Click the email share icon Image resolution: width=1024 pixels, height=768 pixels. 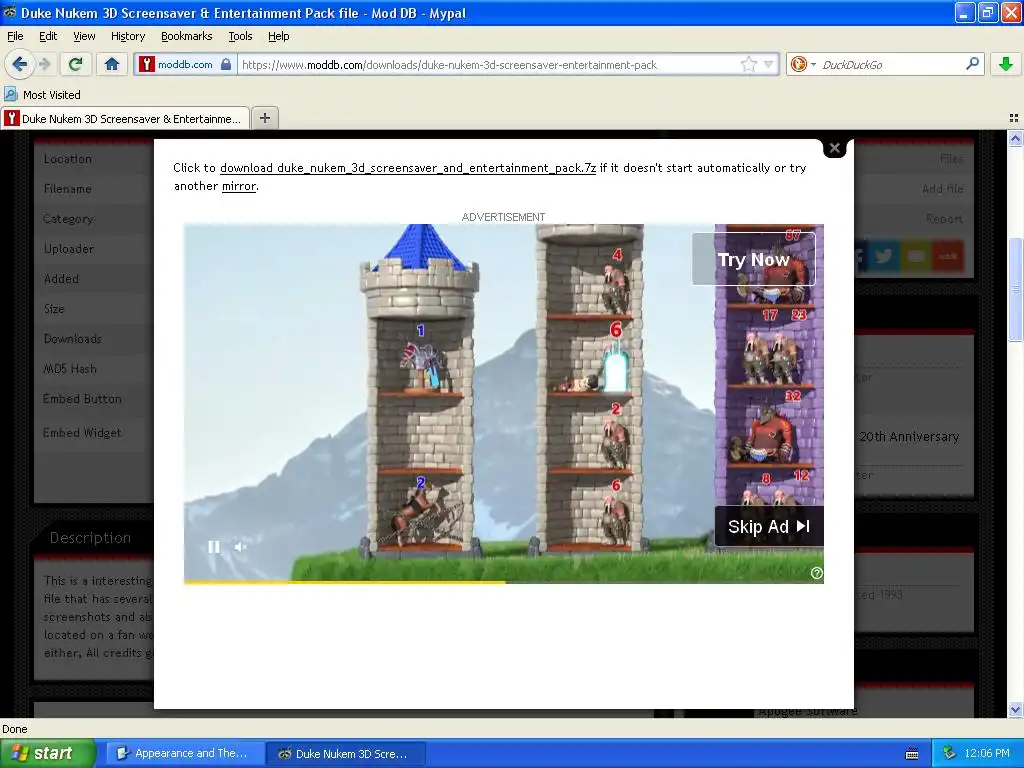(x=916, y=255)
